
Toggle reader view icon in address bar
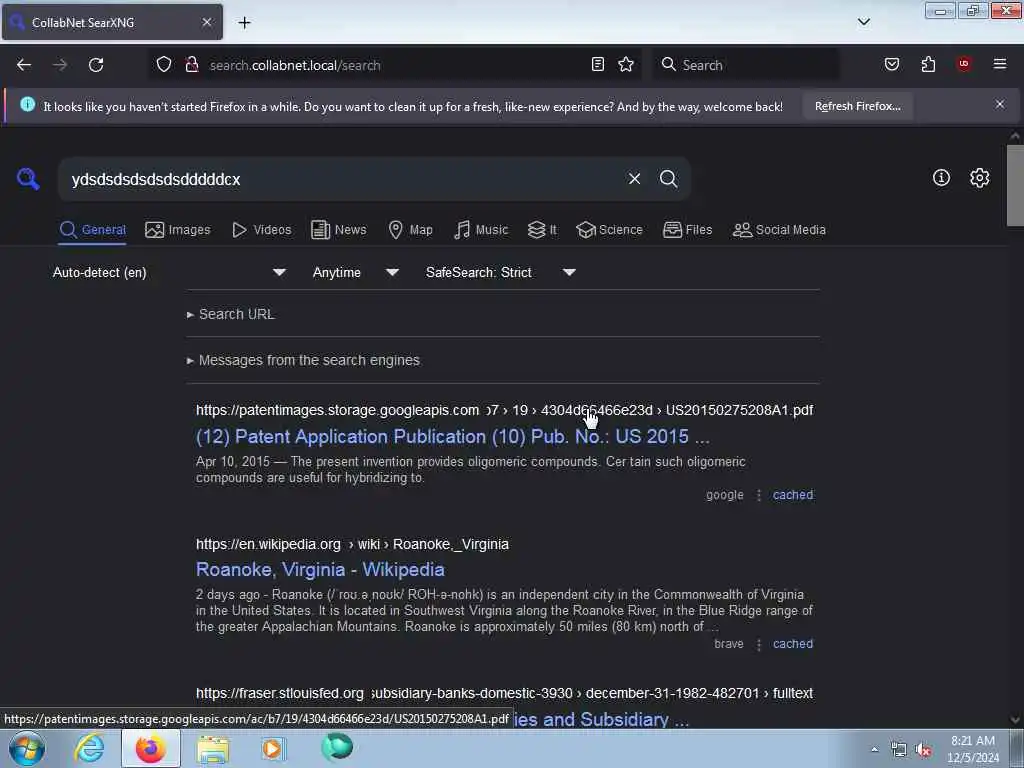pos(598,64)
